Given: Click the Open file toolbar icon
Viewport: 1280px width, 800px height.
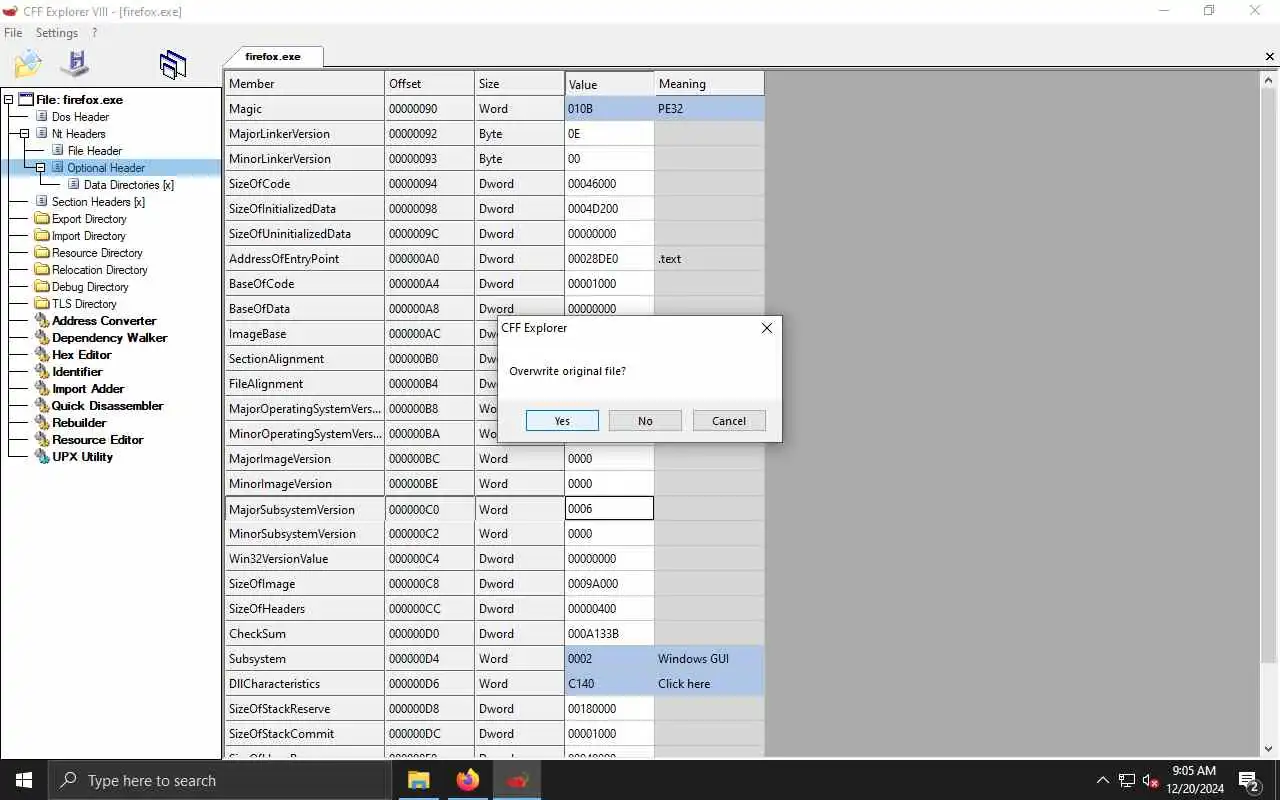Looking at the screenshot, I should (x=28, y=64).
